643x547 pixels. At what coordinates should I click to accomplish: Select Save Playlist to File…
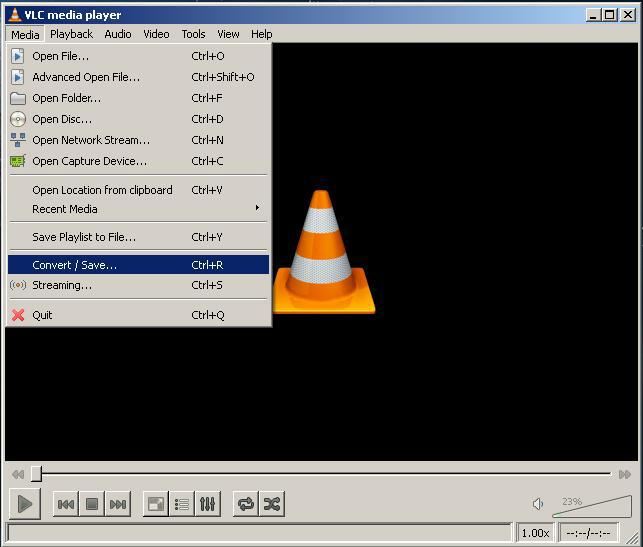139,237
